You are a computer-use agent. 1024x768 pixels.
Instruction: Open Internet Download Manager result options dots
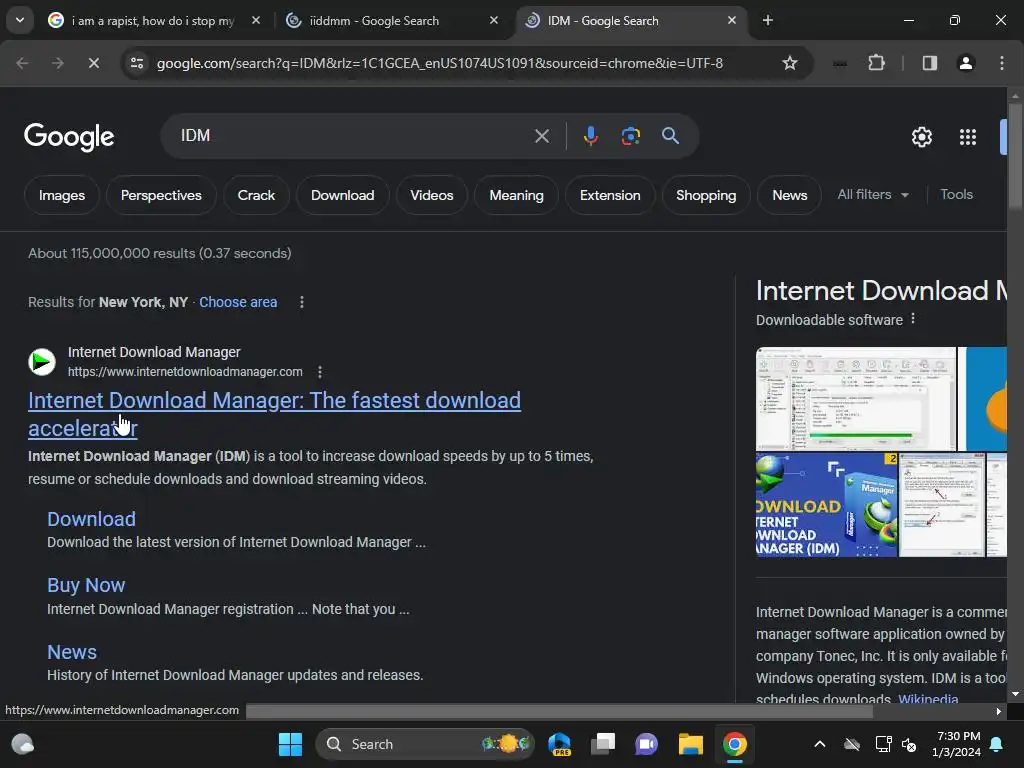click(320, 372)
